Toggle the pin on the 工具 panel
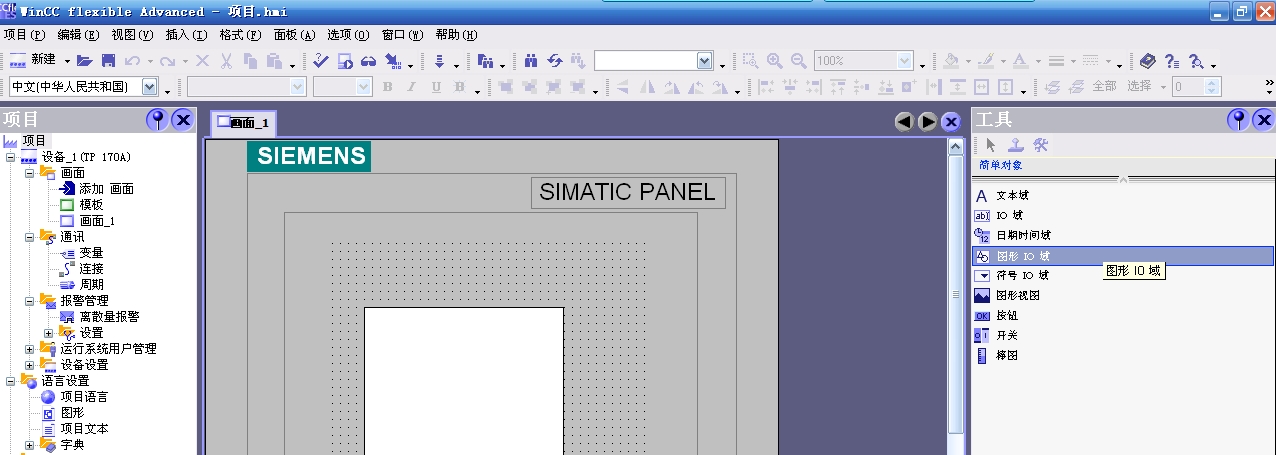1276x455 pixels. point(1238,120)
